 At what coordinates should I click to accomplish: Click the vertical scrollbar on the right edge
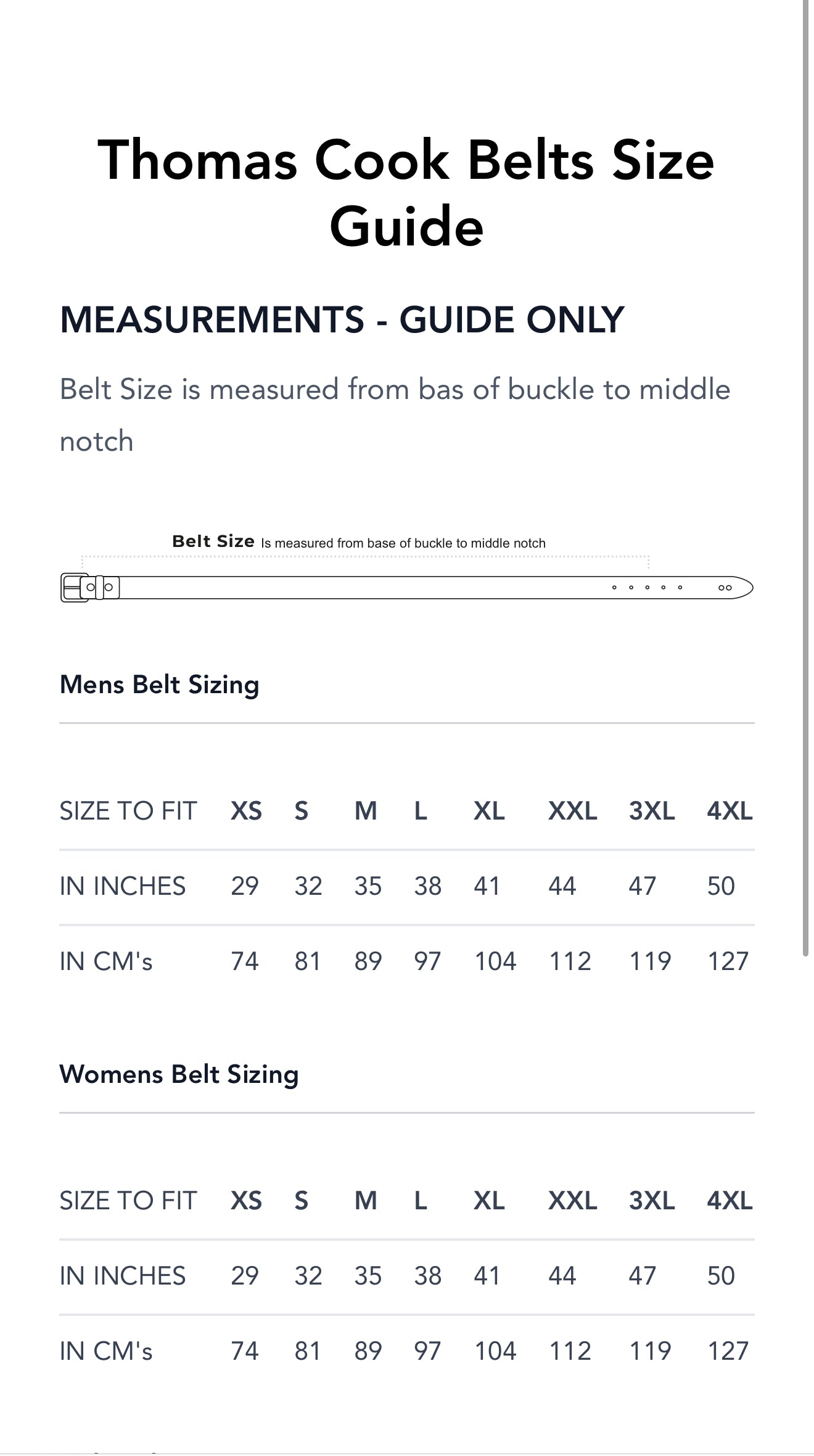(x=805, y=481)
